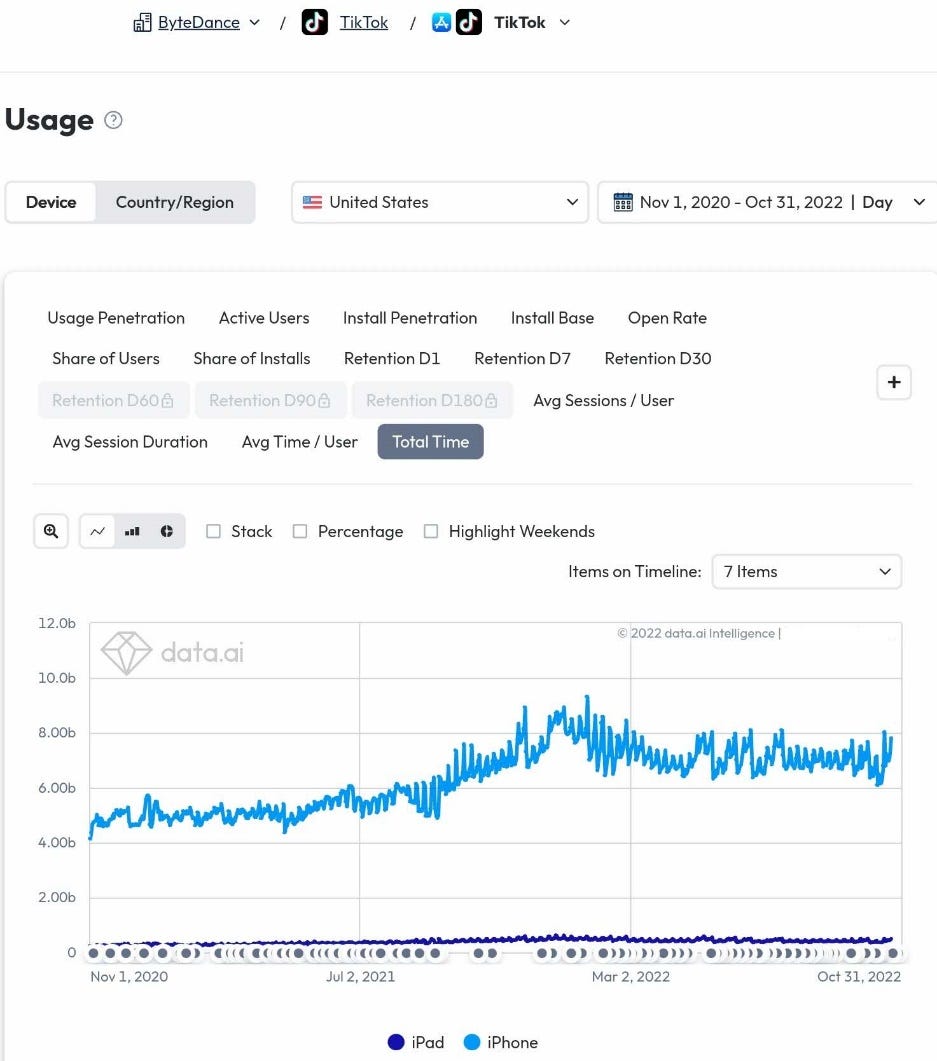Switch to line chart view
937x1061 pixels.
[97, 531]
